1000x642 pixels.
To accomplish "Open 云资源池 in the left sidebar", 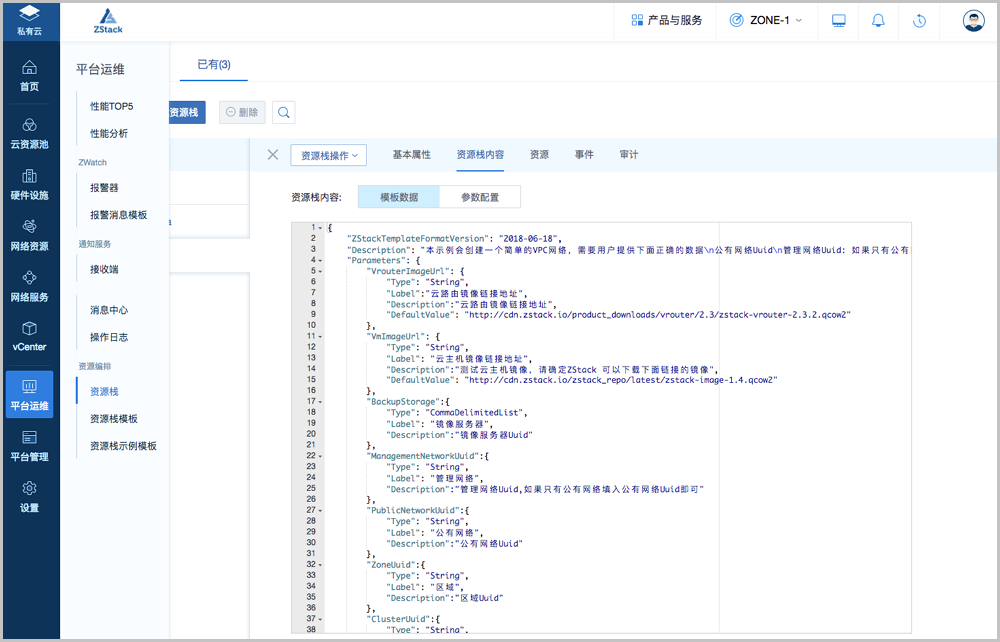I will [30, 134].
